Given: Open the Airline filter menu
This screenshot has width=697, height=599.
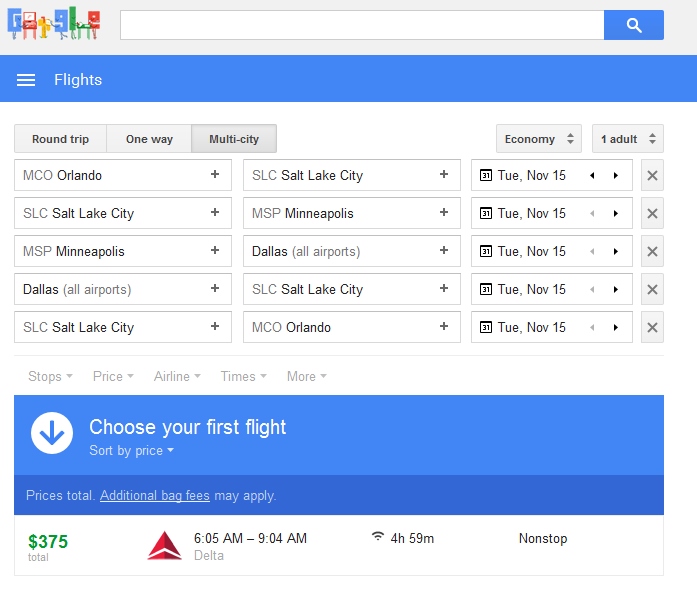Looking at the screenshot, I should coord(177,377).
